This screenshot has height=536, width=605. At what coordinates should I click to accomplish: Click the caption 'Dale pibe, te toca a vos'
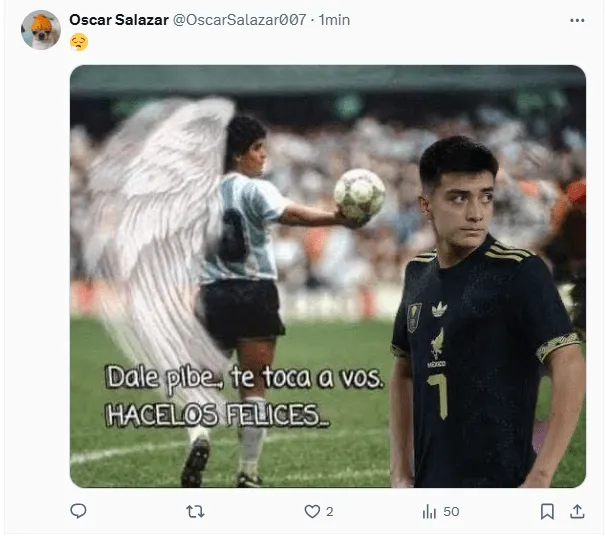tap(245, 378)
